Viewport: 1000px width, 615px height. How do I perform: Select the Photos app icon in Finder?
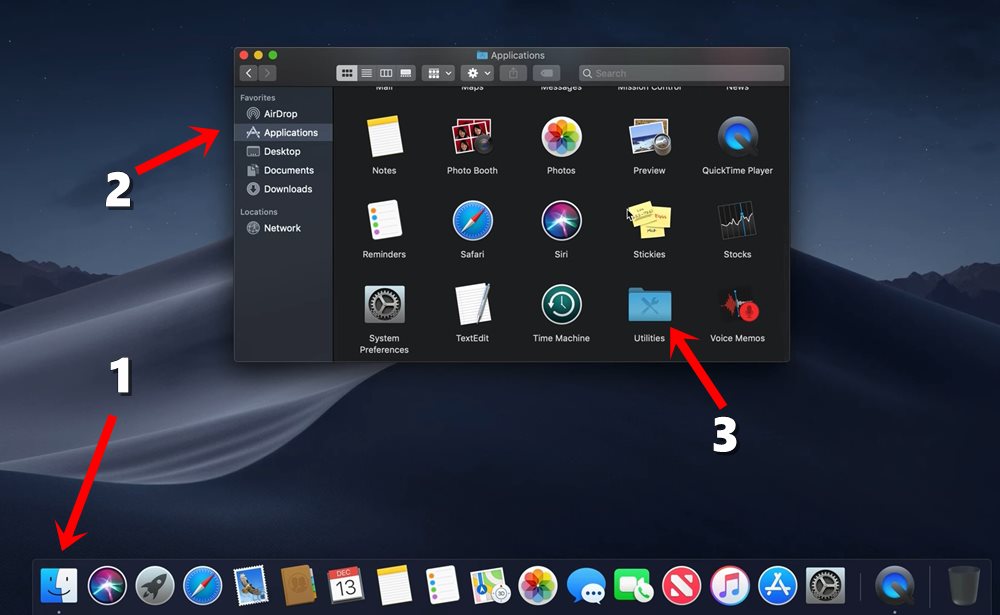coord(561,137)
